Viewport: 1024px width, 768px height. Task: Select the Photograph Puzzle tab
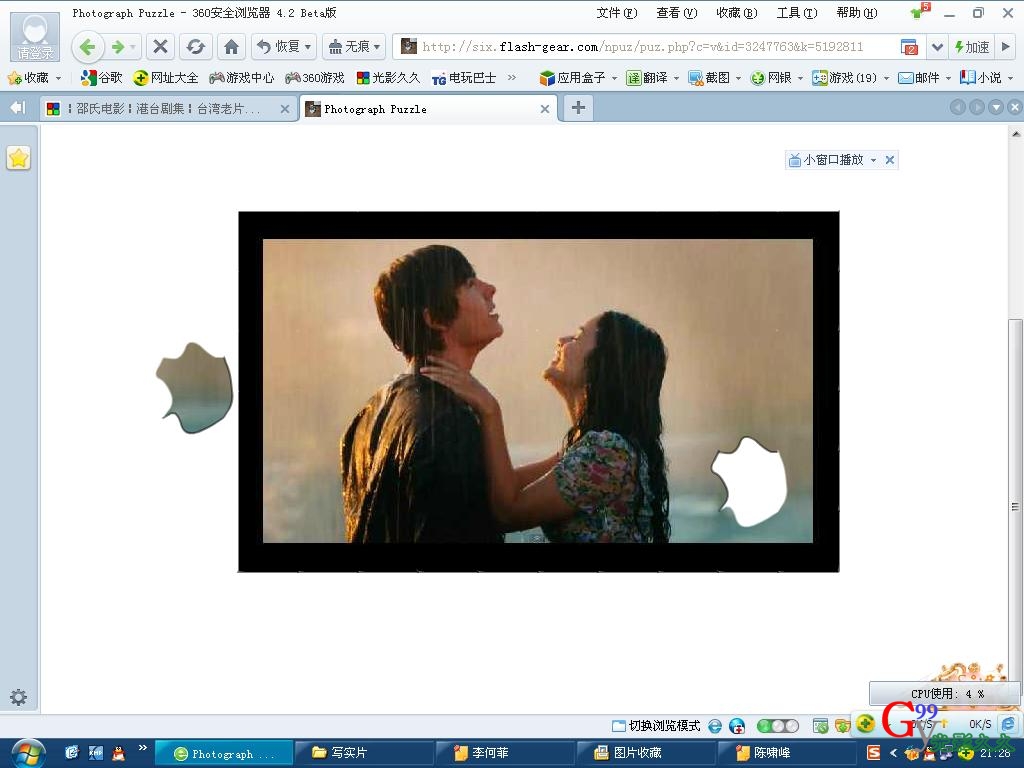point(429,109)
